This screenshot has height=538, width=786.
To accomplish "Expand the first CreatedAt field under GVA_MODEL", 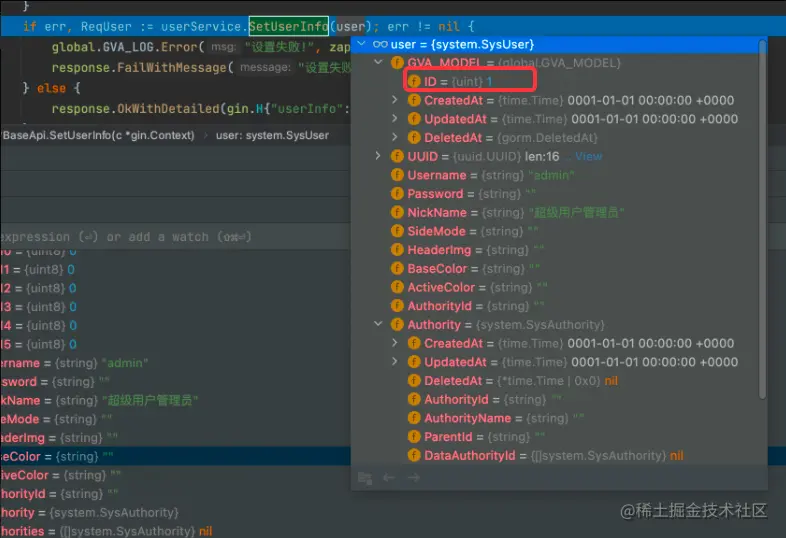I will pos(395,100).
